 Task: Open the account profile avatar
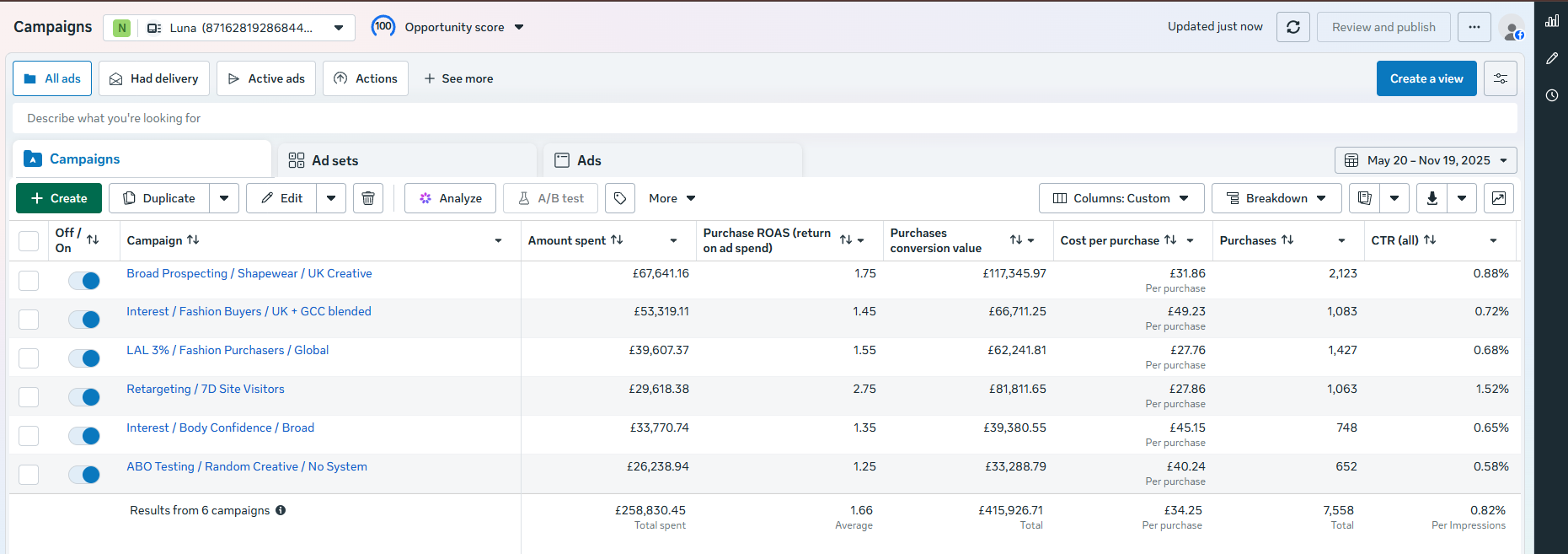pos(1512,29)
